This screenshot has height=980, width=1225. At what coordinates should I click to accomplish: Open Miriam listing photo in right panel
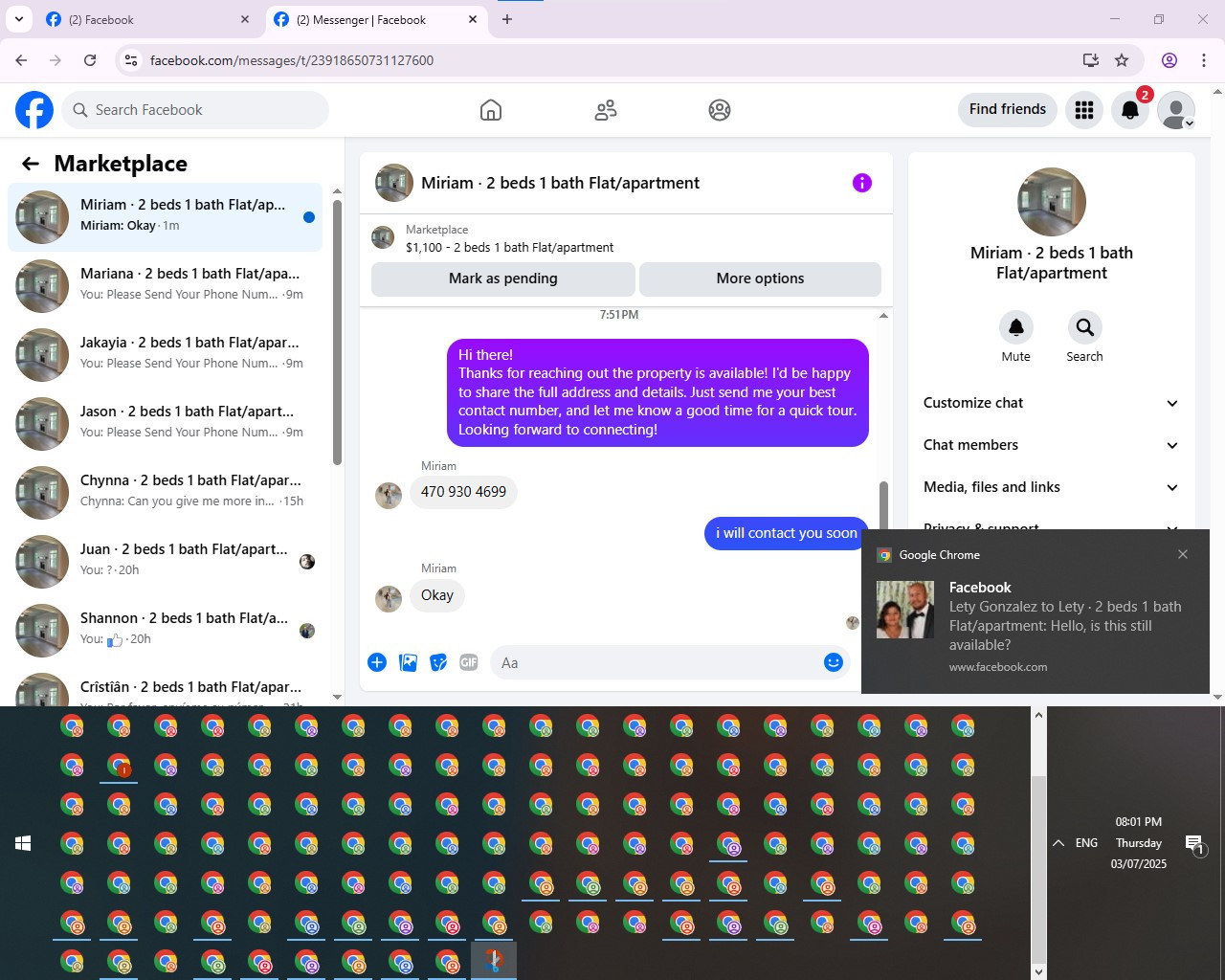tap(1052, 202)
